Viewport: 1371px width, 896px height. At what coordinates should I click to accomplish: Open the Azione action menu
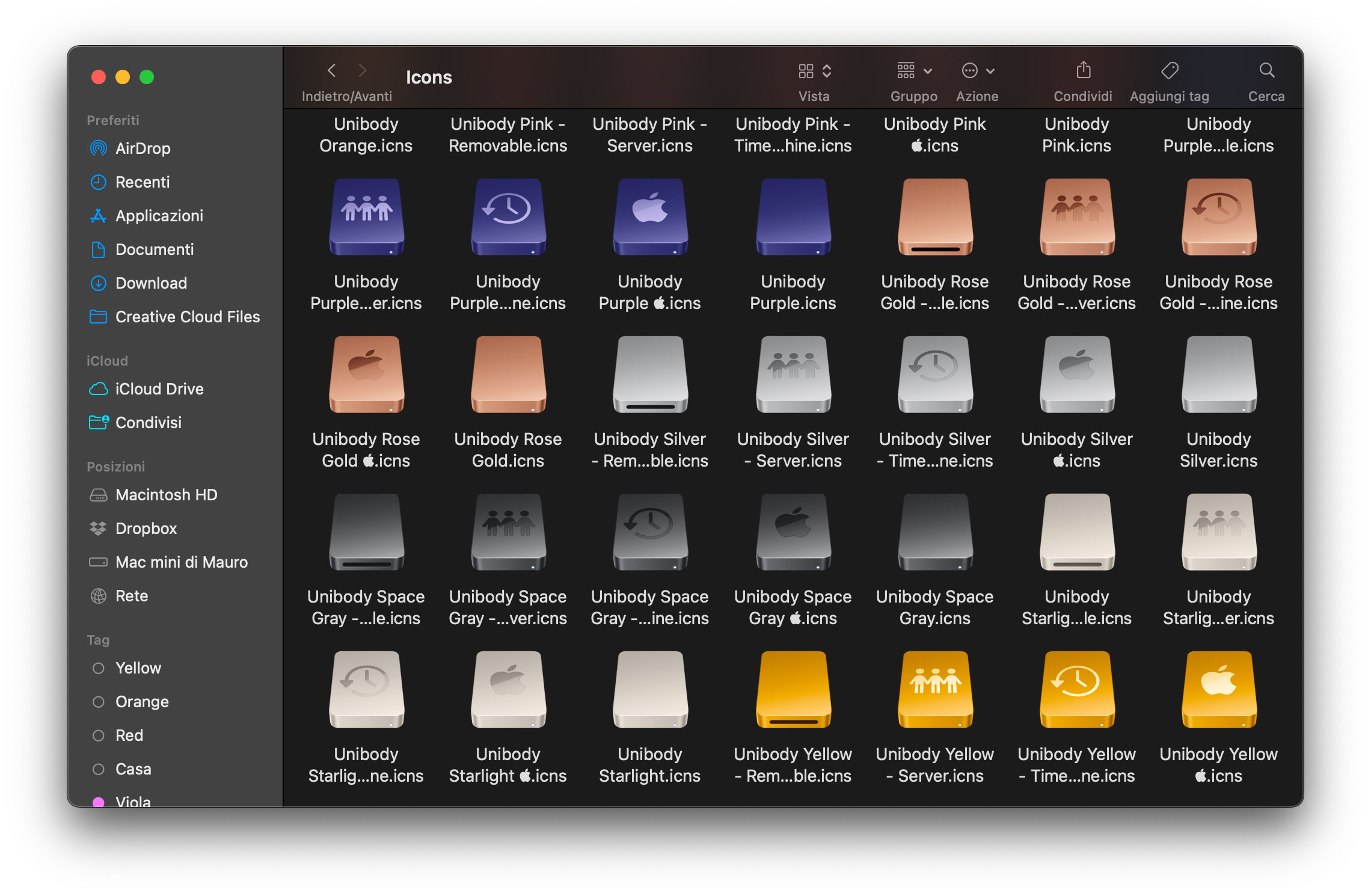tap(977, 71)
